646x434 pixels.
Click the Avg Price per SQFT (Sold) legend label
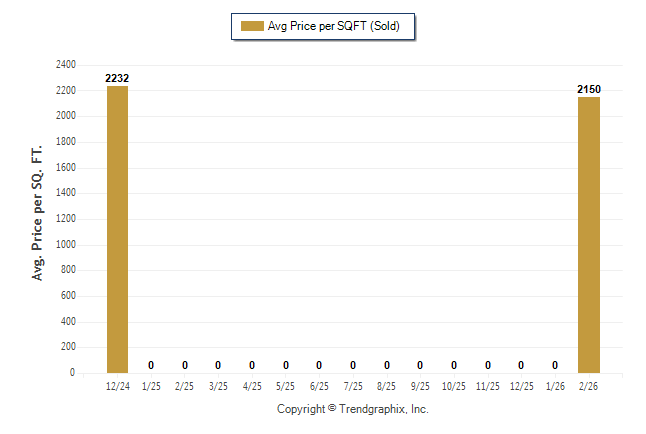point(334,26)
